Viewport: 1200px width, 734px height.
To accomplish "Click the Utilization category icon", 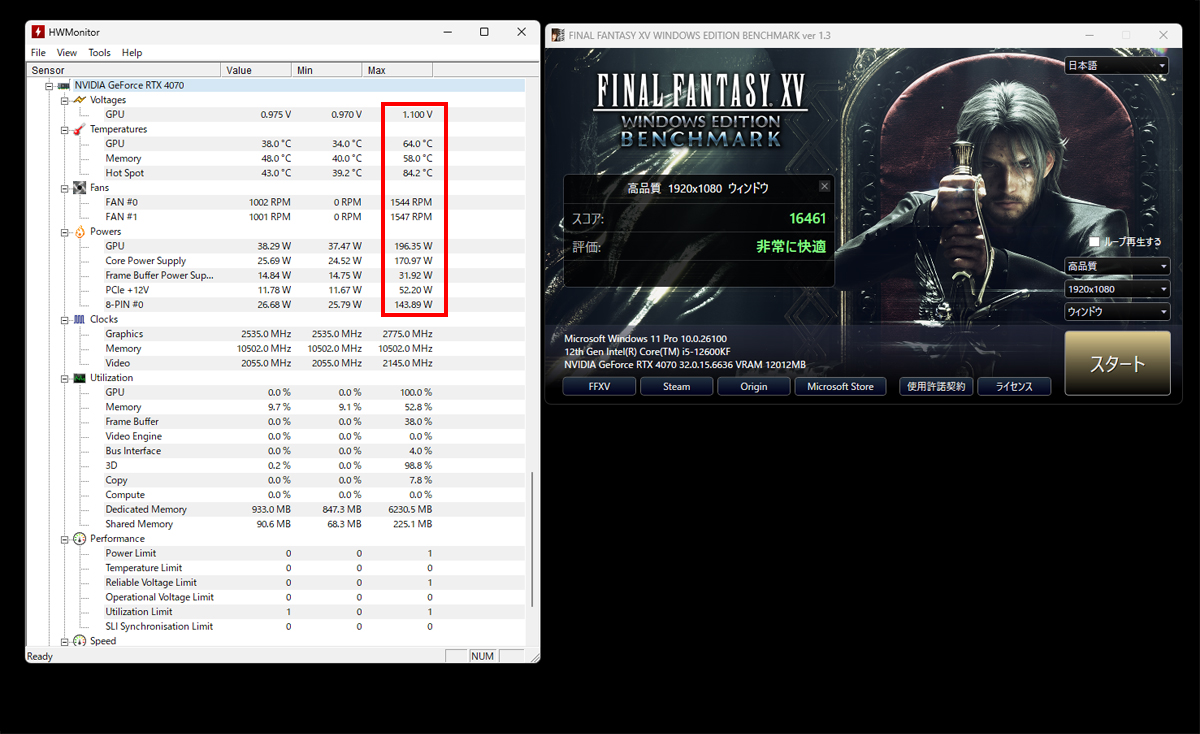I will [x=79, y=378].
